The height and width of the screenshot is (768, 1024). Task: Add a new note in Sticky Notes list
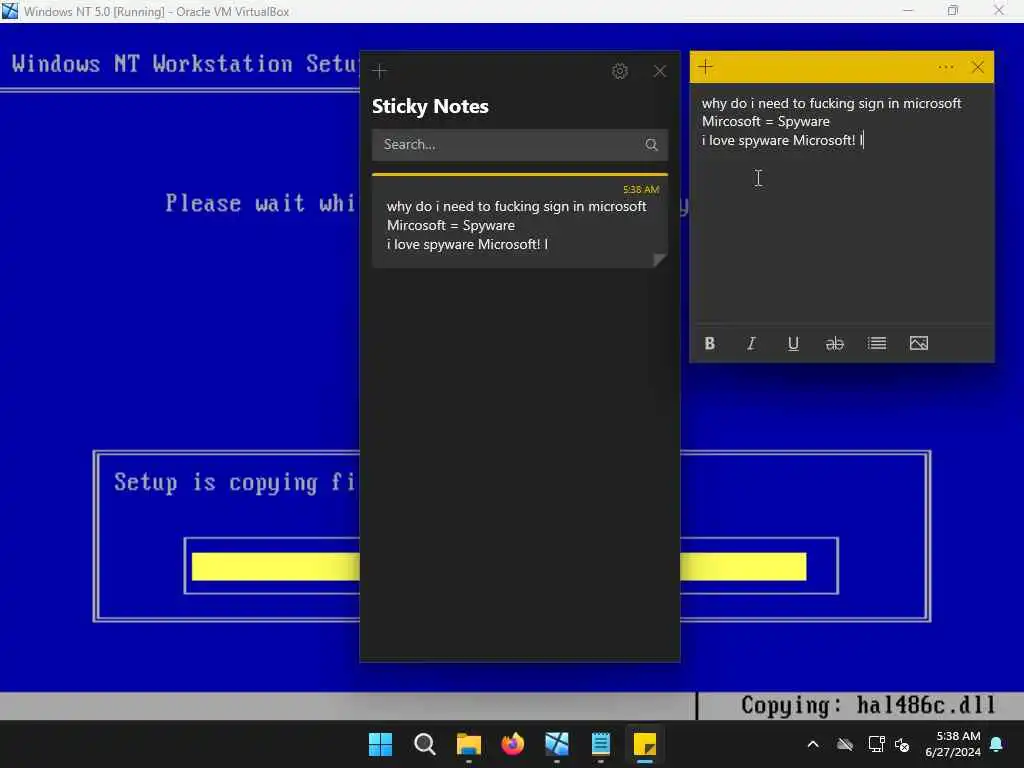pos(379,71)
